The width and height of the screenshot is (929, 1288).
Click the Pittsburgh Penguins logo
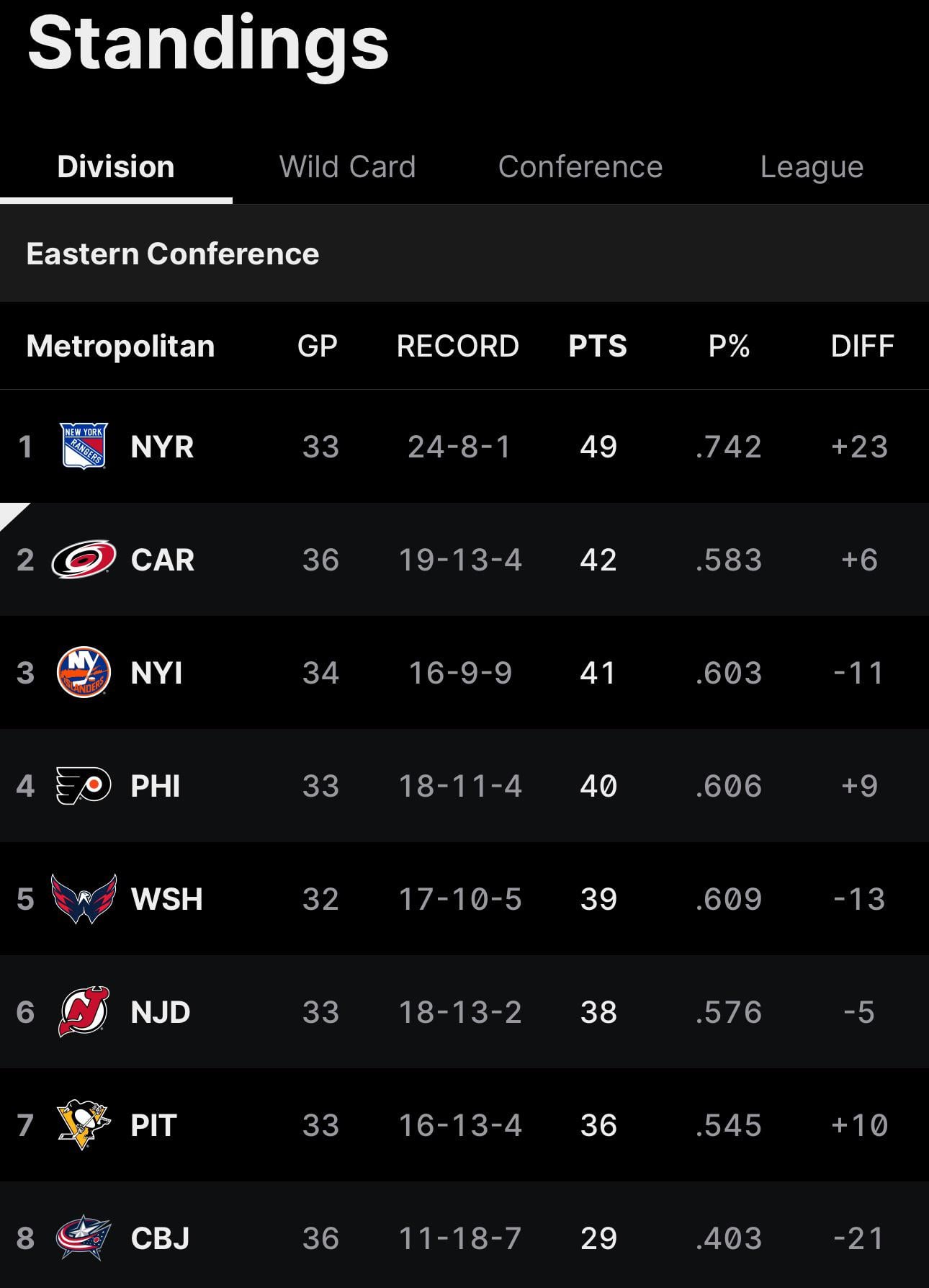[x=84, y=1125]
